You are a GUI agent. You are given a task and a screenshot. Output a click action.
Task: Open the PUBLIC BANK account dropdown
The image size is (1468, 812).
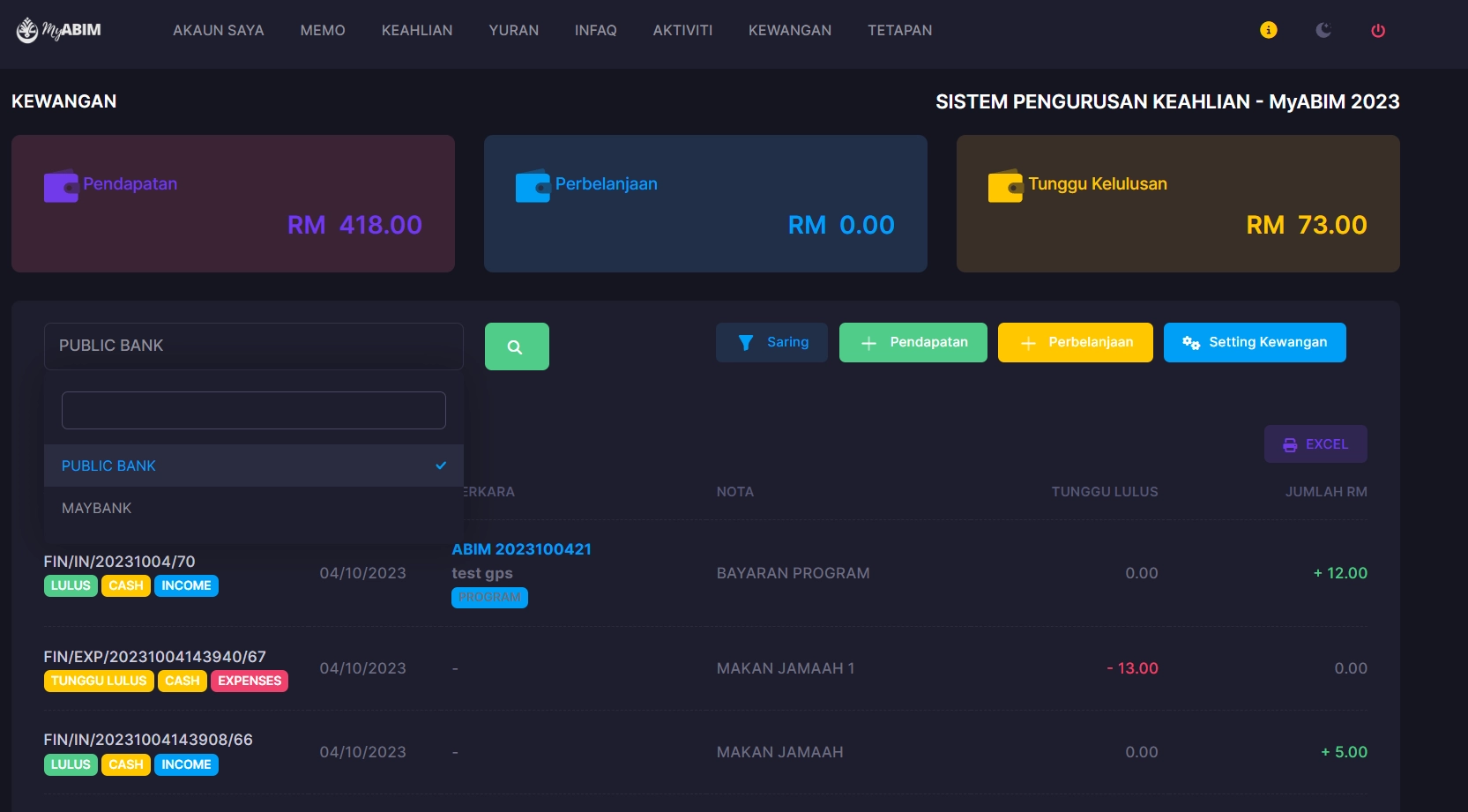(x=253, y=346)
